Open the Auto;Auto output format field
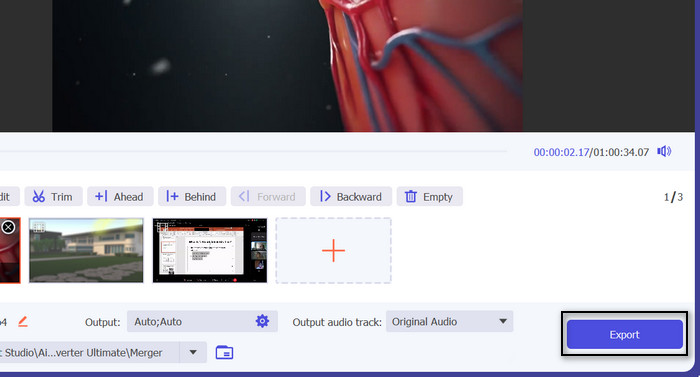Screen dimensions: 700x377 click(202, 322)
